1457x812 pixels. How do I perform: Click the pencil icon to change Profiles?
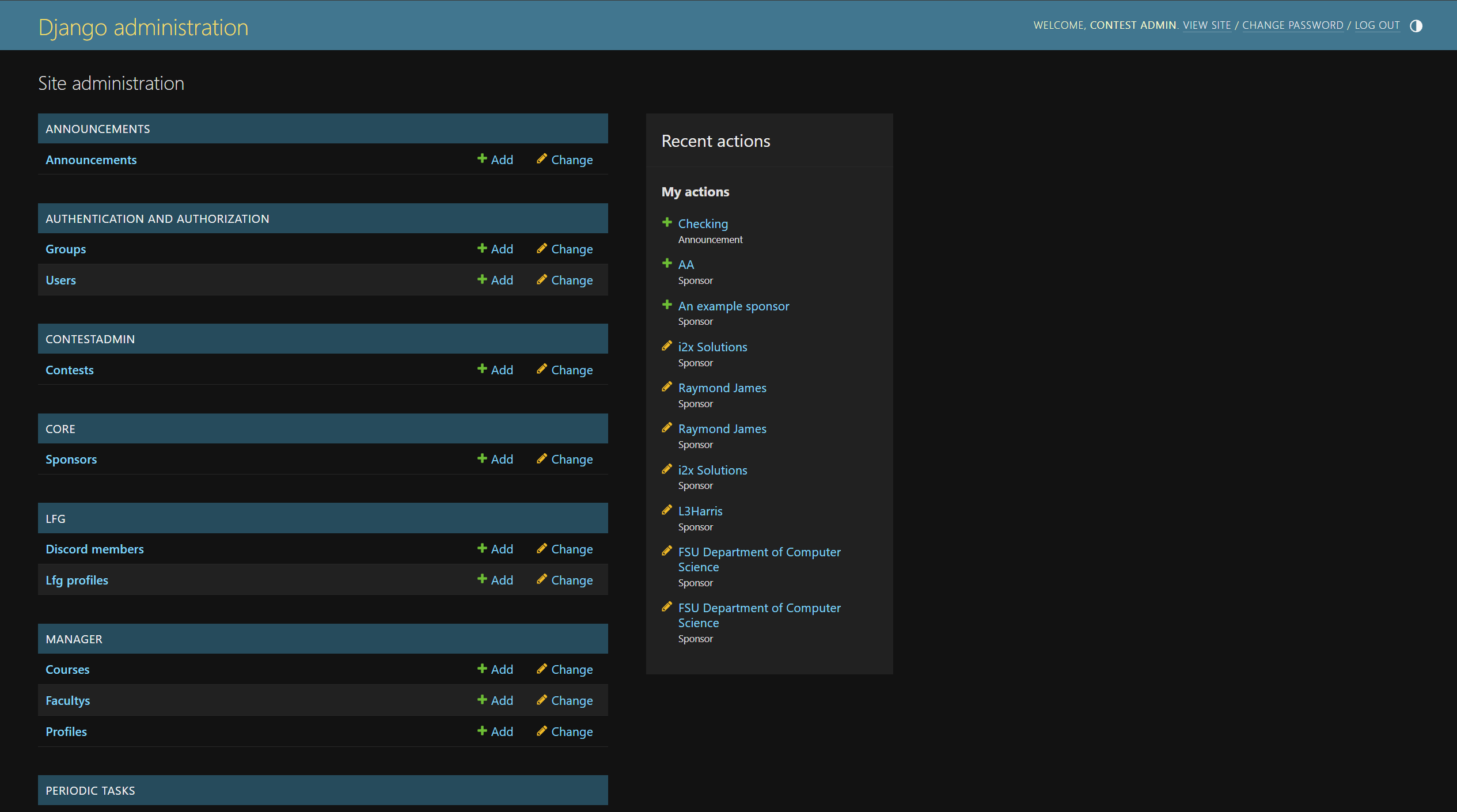tap(541, 731)
